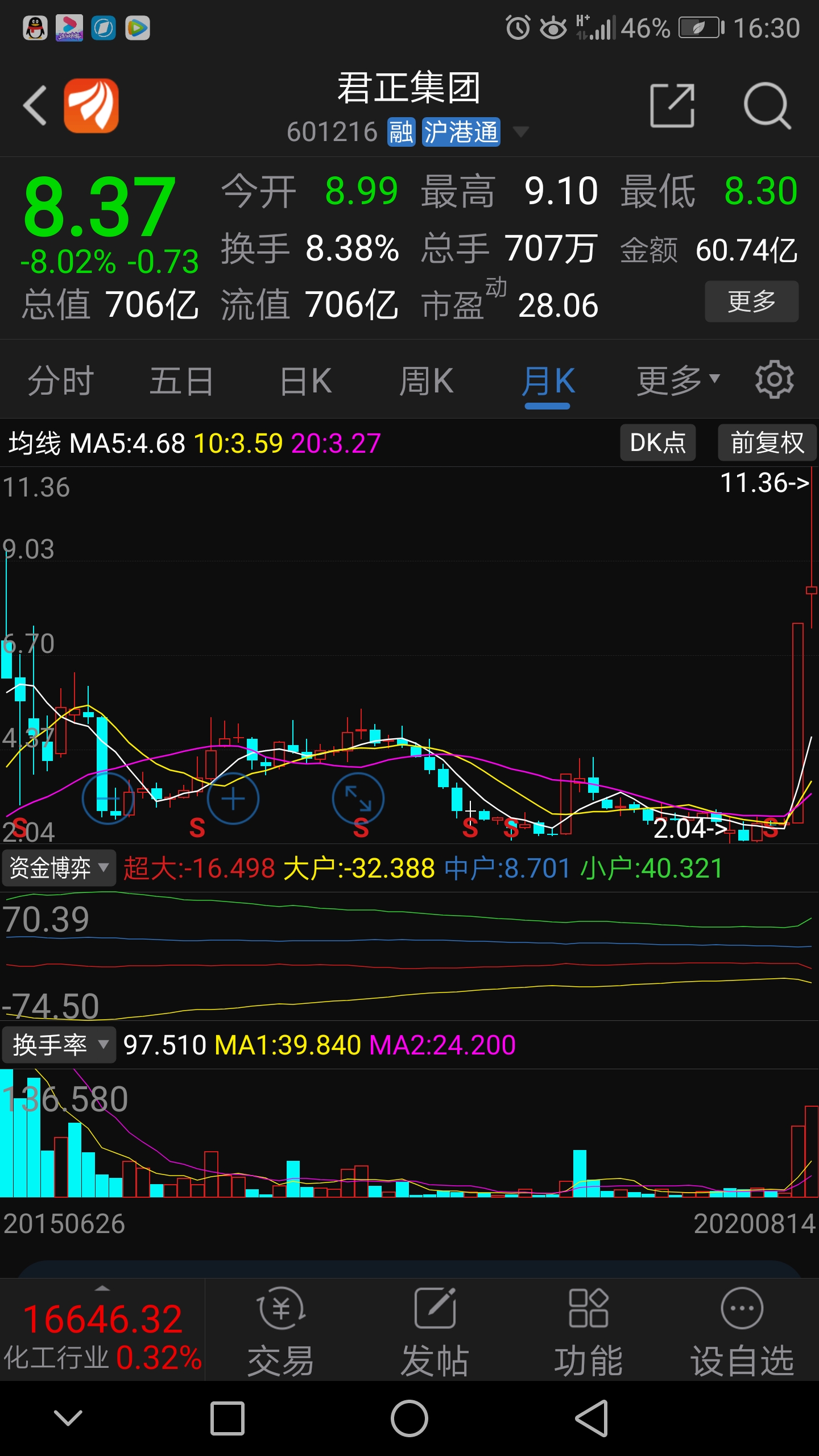Tap Android home circle button
Viewport: 819px width, 1456px height.
point(409,1418)
